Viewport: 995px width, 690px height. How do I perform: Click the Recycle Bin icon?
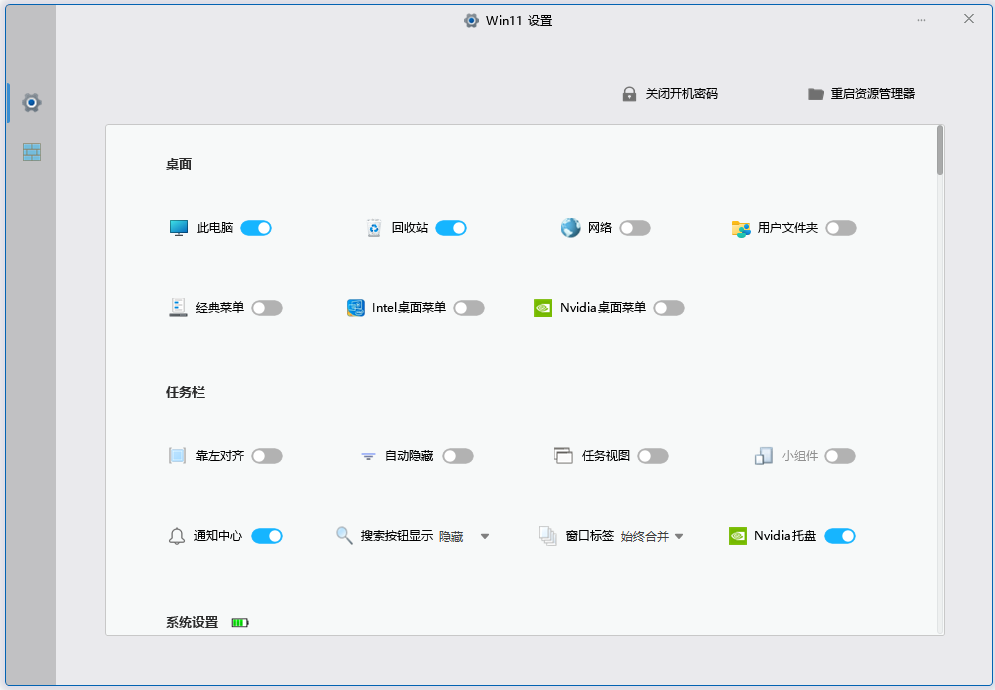[x=374, y=228]
